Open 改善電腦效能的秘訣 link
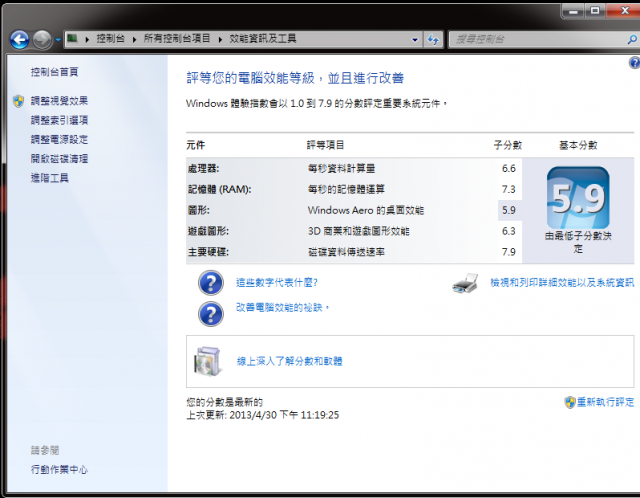 (x=282, y=307)
